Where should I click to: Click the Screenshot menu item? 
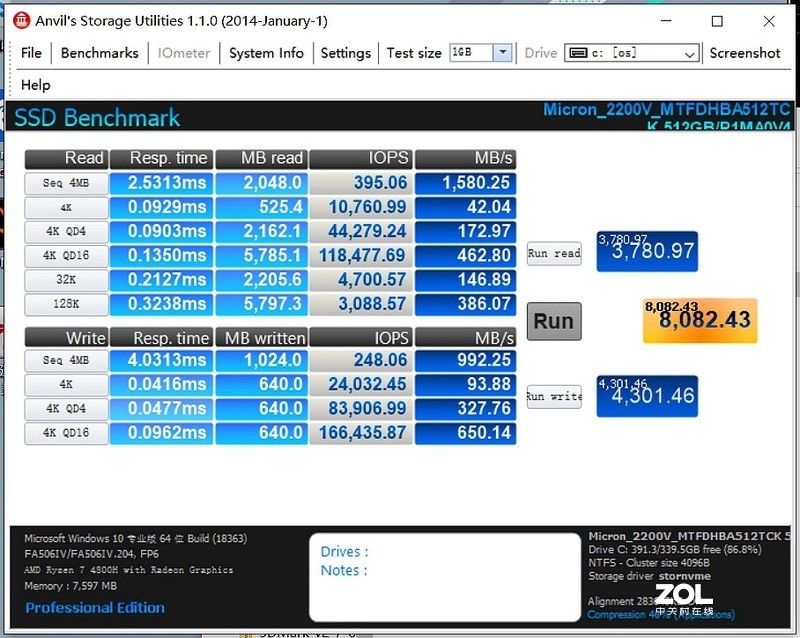point(744,53)
